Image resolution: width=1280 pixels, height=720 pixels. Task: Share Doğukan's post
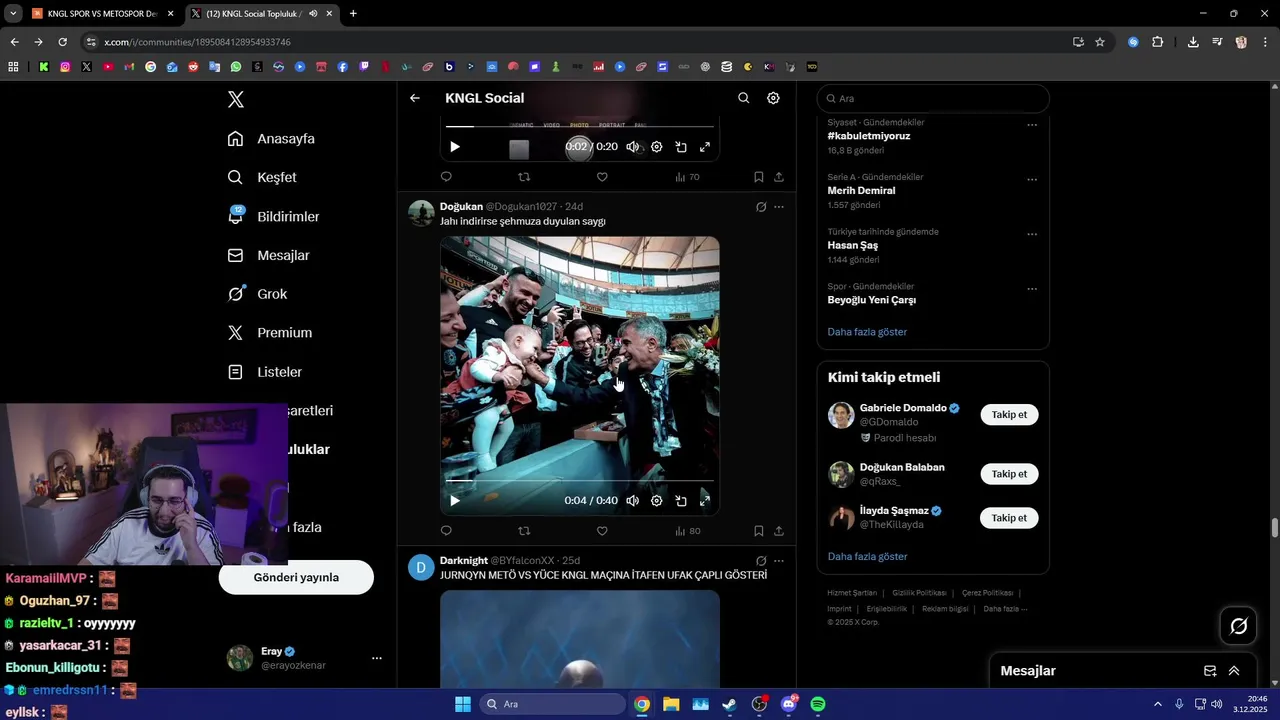[x=779, y=531]
